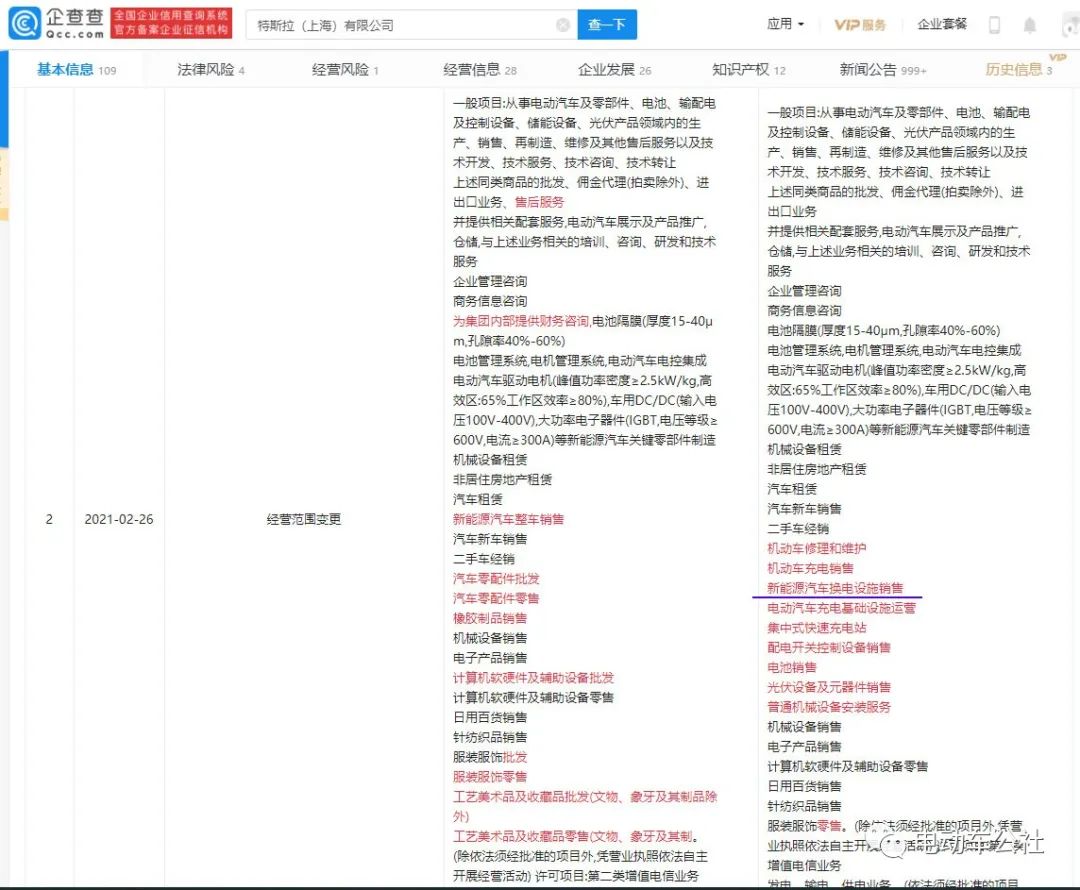Screen dimensions: 1080x890
Task: Click the 企查查 logo icon
Action: coord(24,24)
